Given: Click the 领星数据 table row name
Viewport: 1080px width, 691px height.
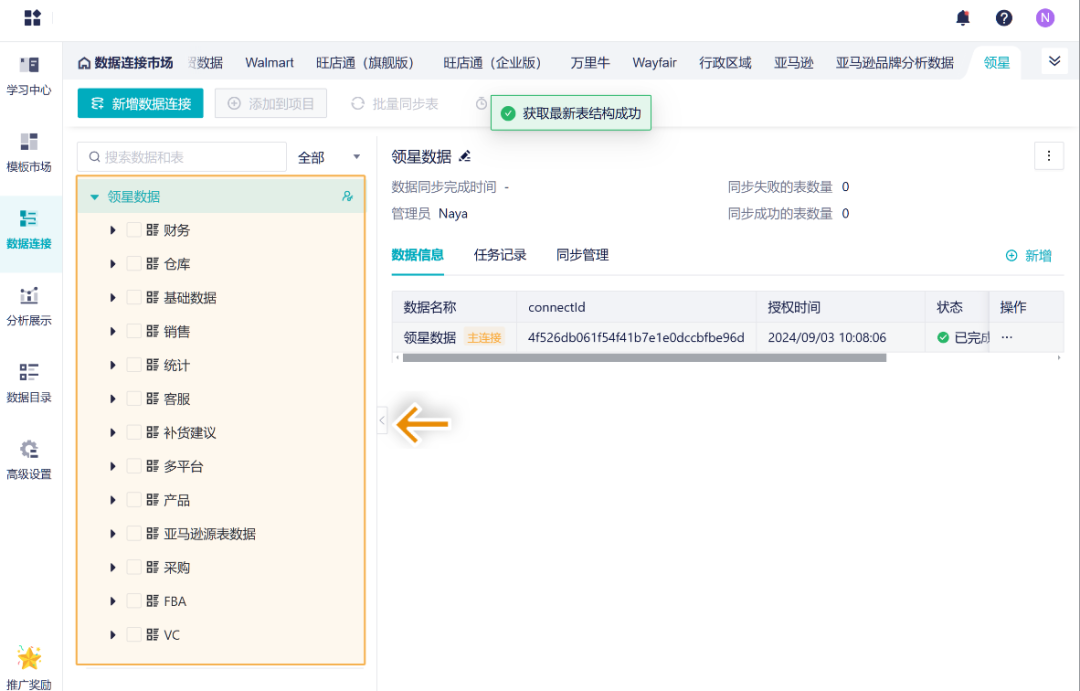Looking at the screenshot, I should coord(430,338).
